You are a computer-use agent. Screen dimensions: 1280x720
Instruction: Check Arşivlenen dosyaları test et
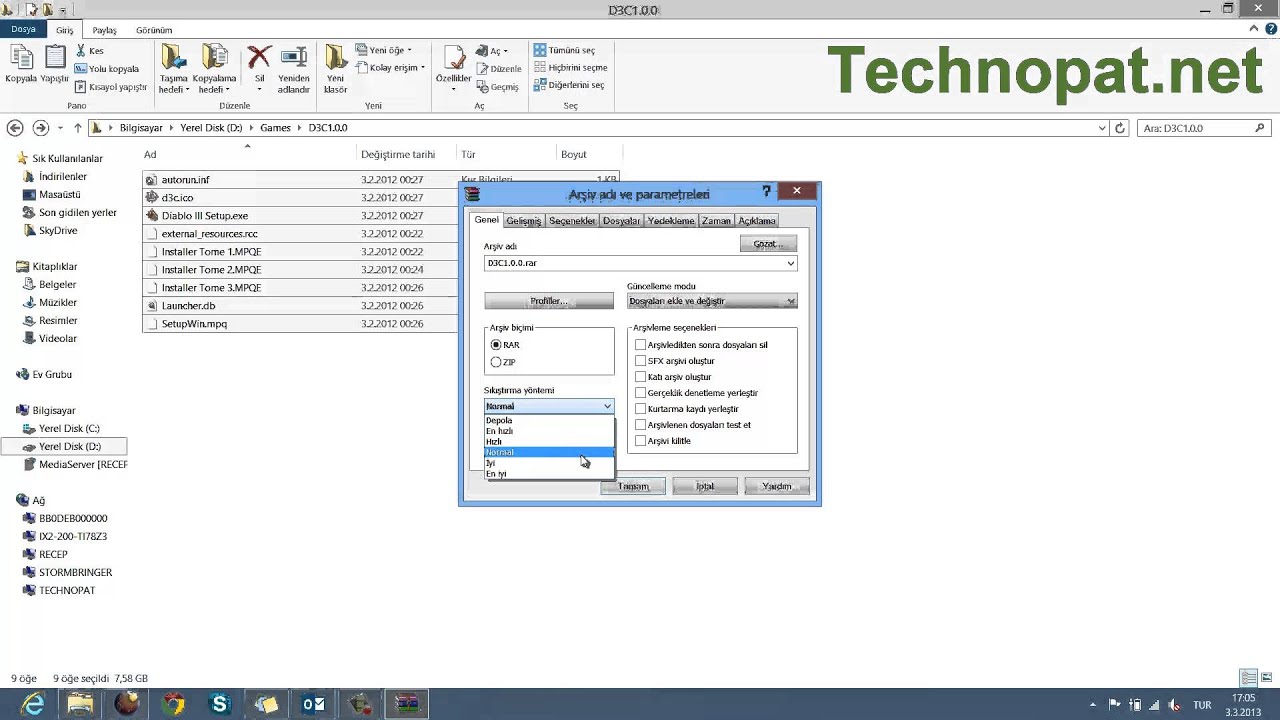pos(641,425)
